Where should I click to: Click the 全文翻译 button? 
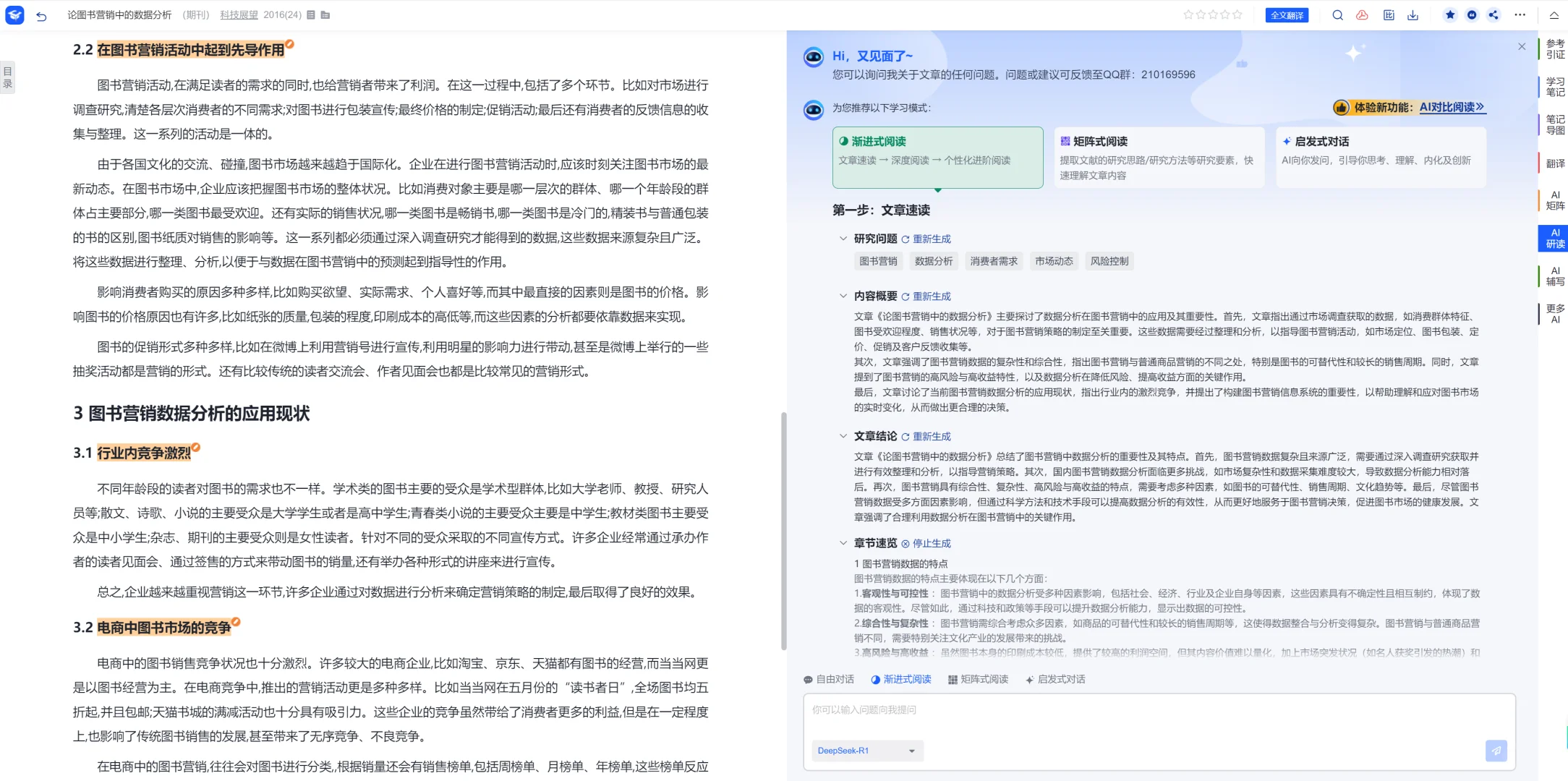pyautogui.click(x=1287, y=14)
